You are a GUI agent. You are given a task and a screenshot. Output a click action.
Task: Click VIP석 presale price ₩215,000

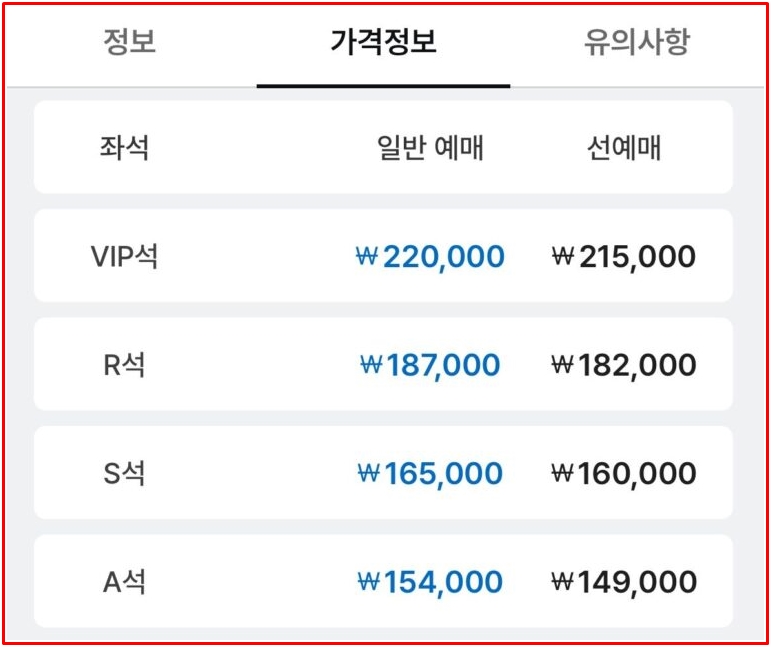[624, 257]
